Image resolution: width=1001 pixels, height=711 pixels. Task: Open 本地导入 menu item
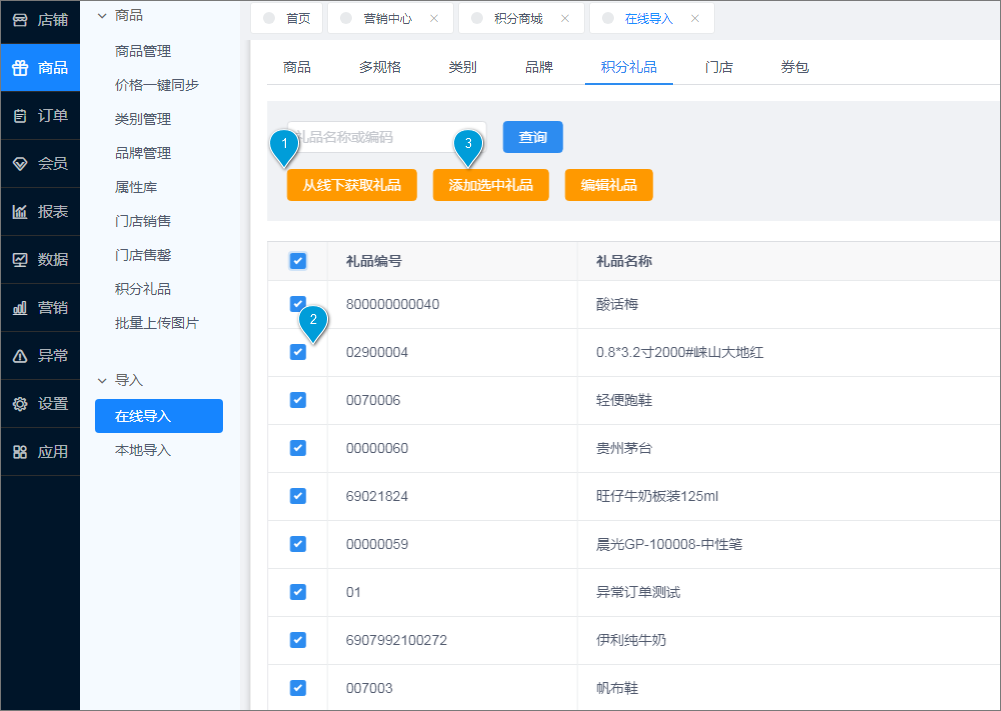click(x=143, y=450)
